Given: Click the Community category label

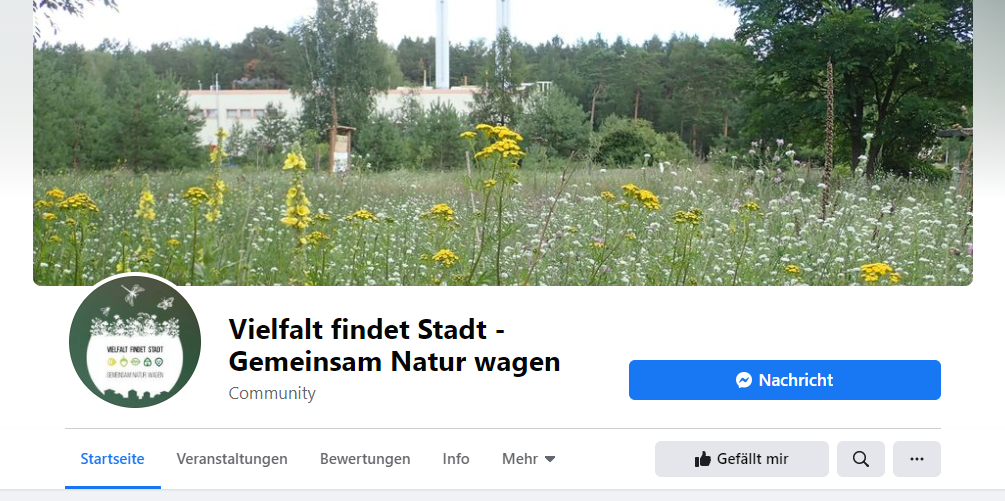Looking at the screenshot, I should point(272,393).
